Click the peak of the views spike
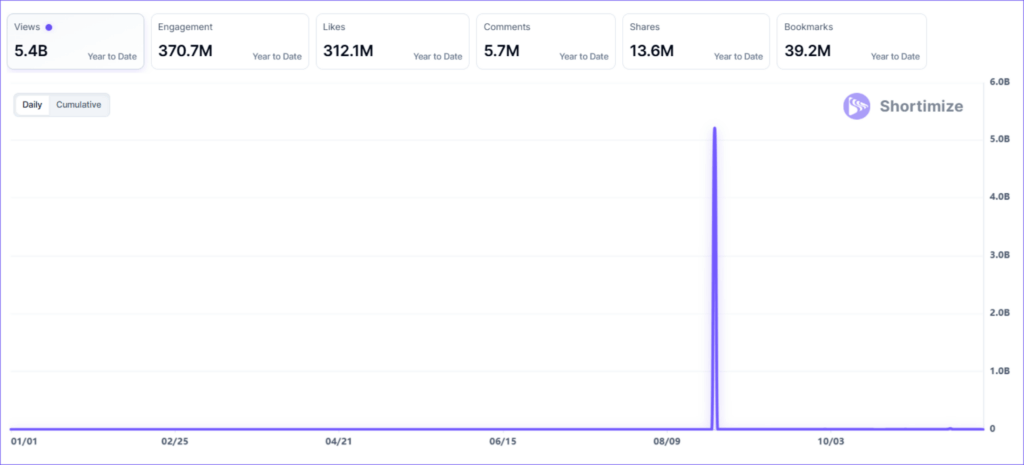The height and width of the screenshot is (465, 1024). click(x=714, y=129)
